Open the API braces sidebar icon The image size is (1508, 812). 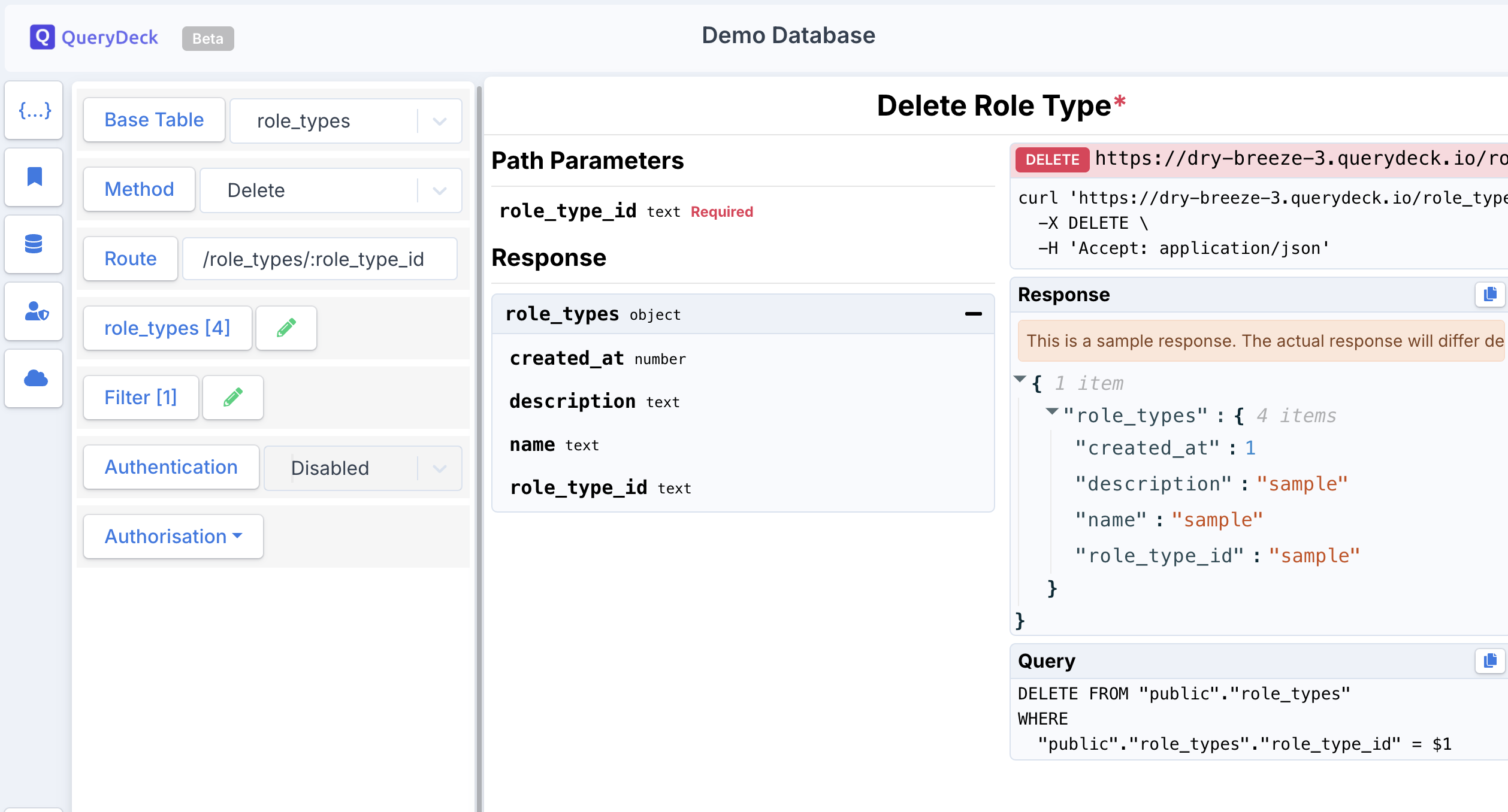34,110
